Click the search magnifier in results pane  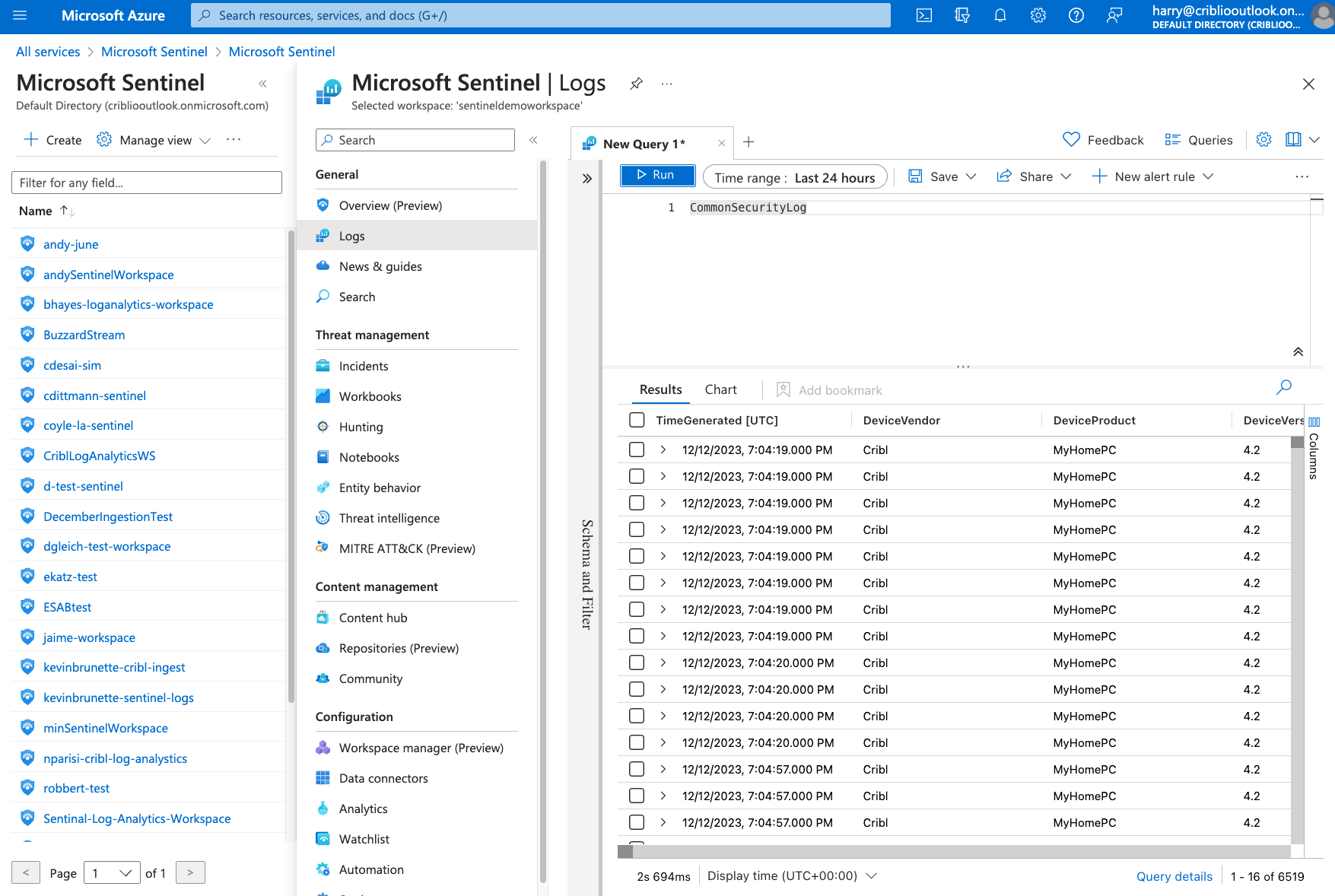click(1284, 387)
